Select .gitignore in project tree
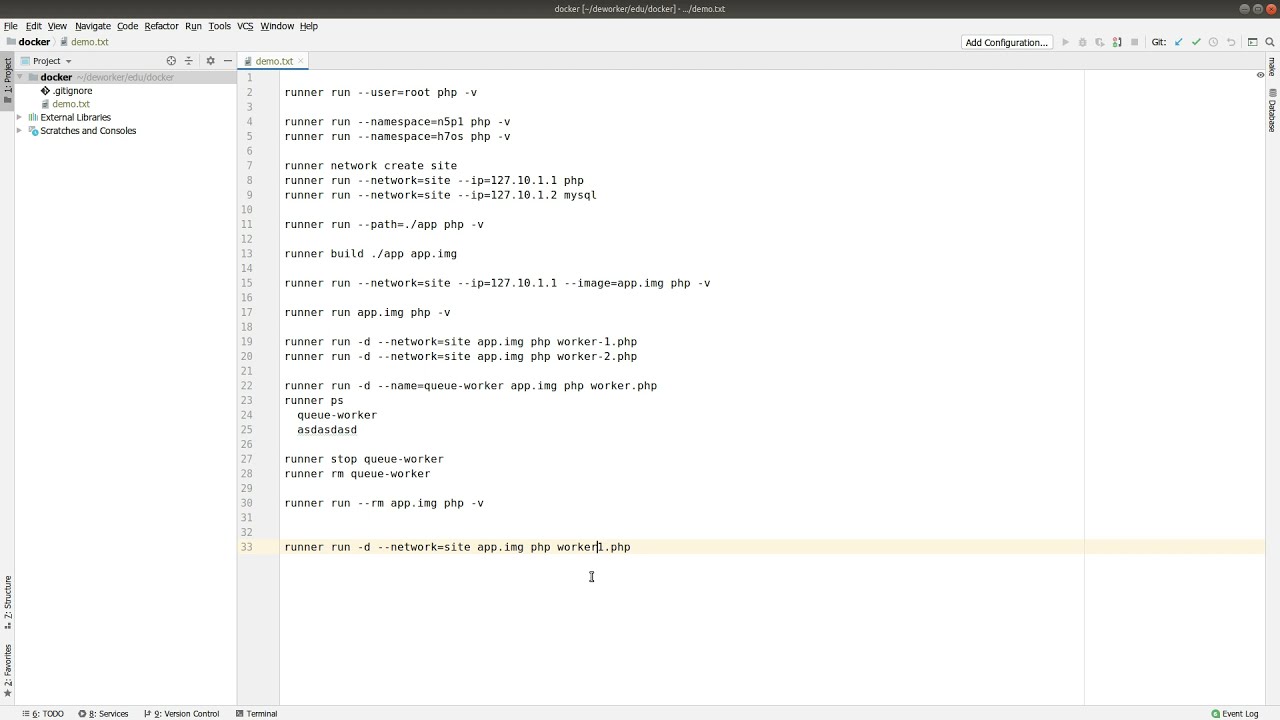1280x720 pixels. [x=72, y=91]
